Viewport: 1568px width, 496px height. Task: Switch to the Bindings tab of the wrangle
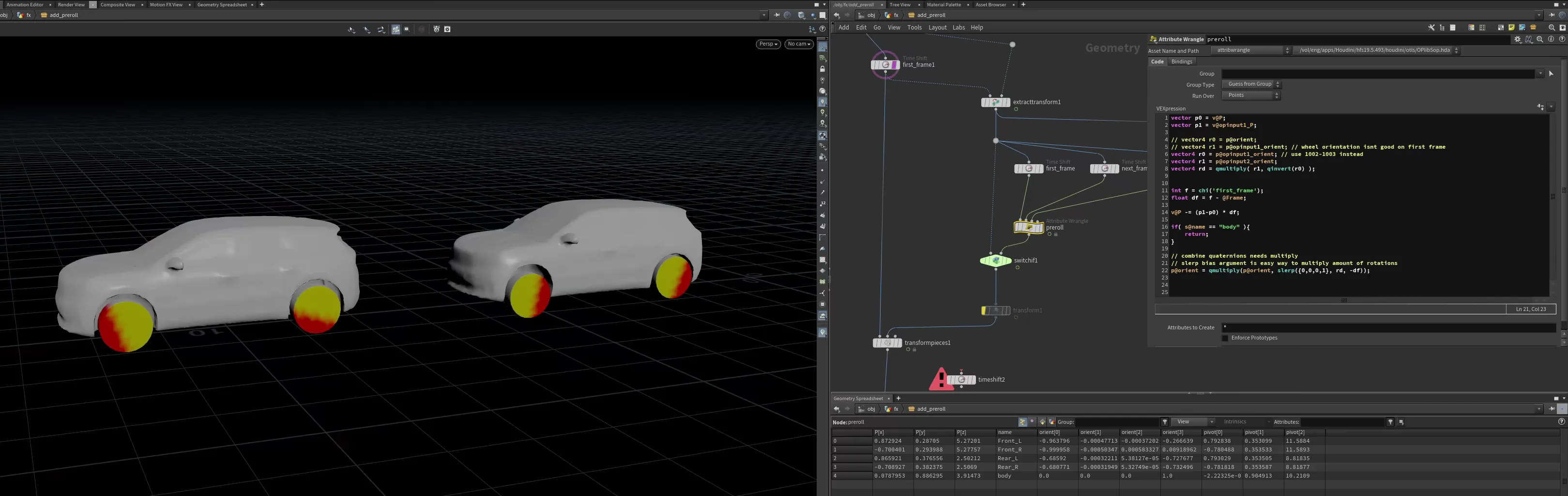pyautogui.click(x=1182, y=61)
